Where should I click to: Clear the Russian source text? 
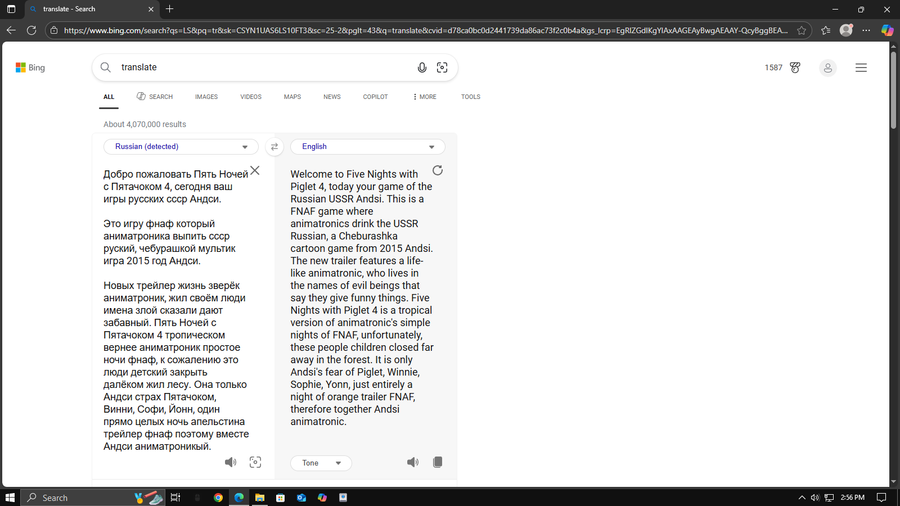[255, 170]
